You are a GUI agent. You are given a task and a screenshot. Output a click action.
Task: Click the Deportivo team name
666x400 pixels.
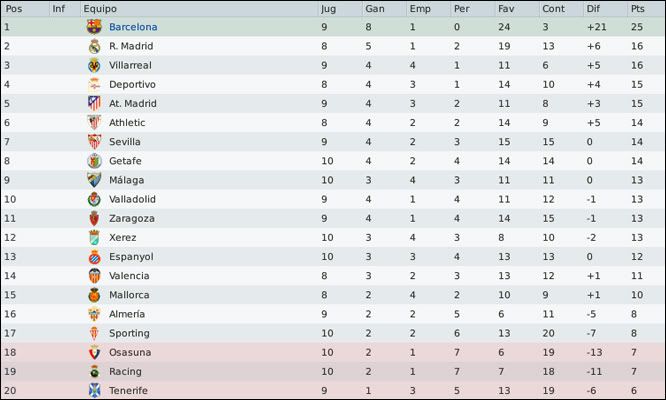pyautogui.click(x=132, y=84)
